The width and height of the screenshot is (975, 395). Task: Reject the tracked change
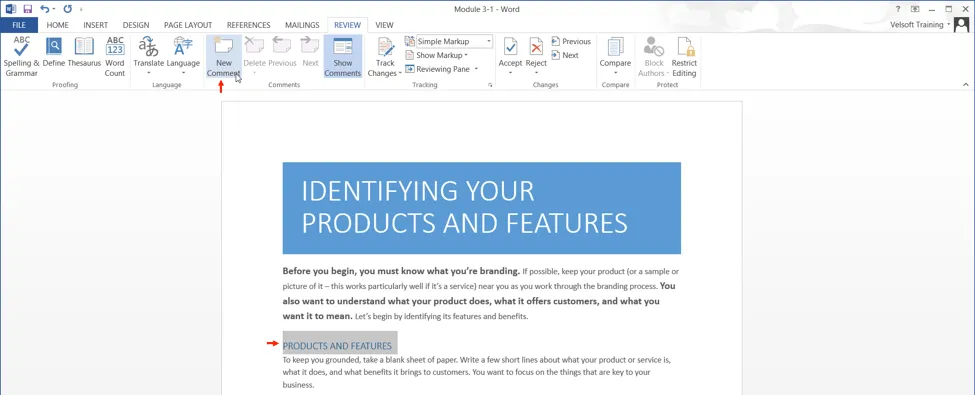536,51
